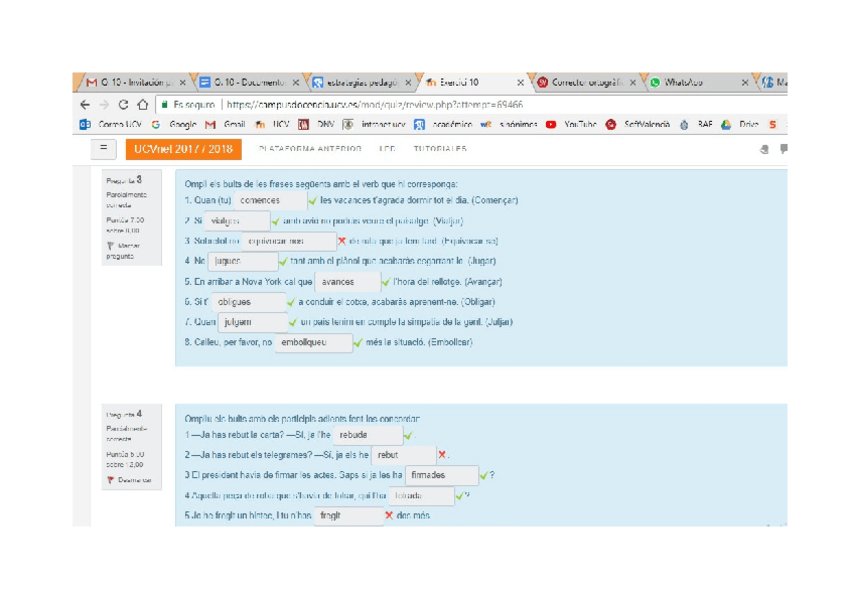
Task: Click the address bar URL
Action: coord(374,104)
